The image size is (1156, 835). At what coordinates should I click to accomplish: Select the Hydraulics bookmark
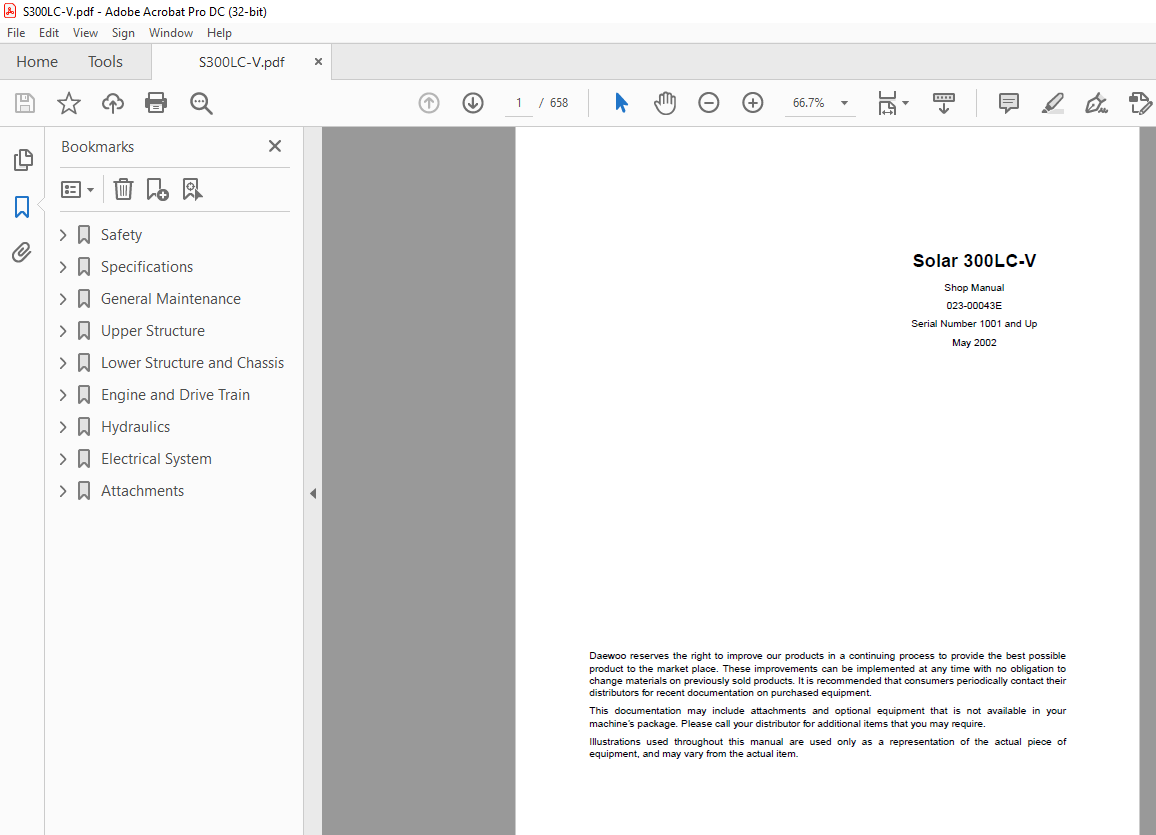pyautogui.click(x=136, y=427)
